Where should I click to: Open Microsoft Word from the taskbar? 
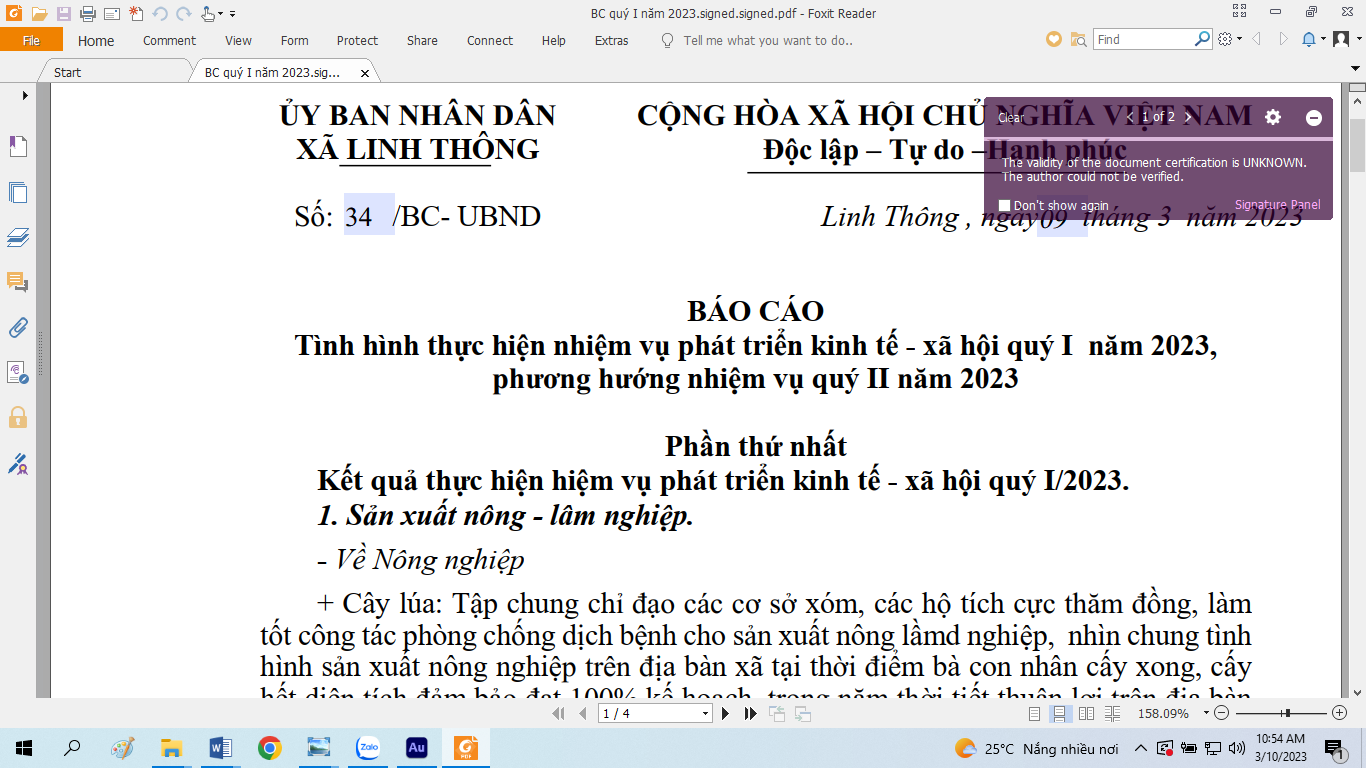(220, 747)
